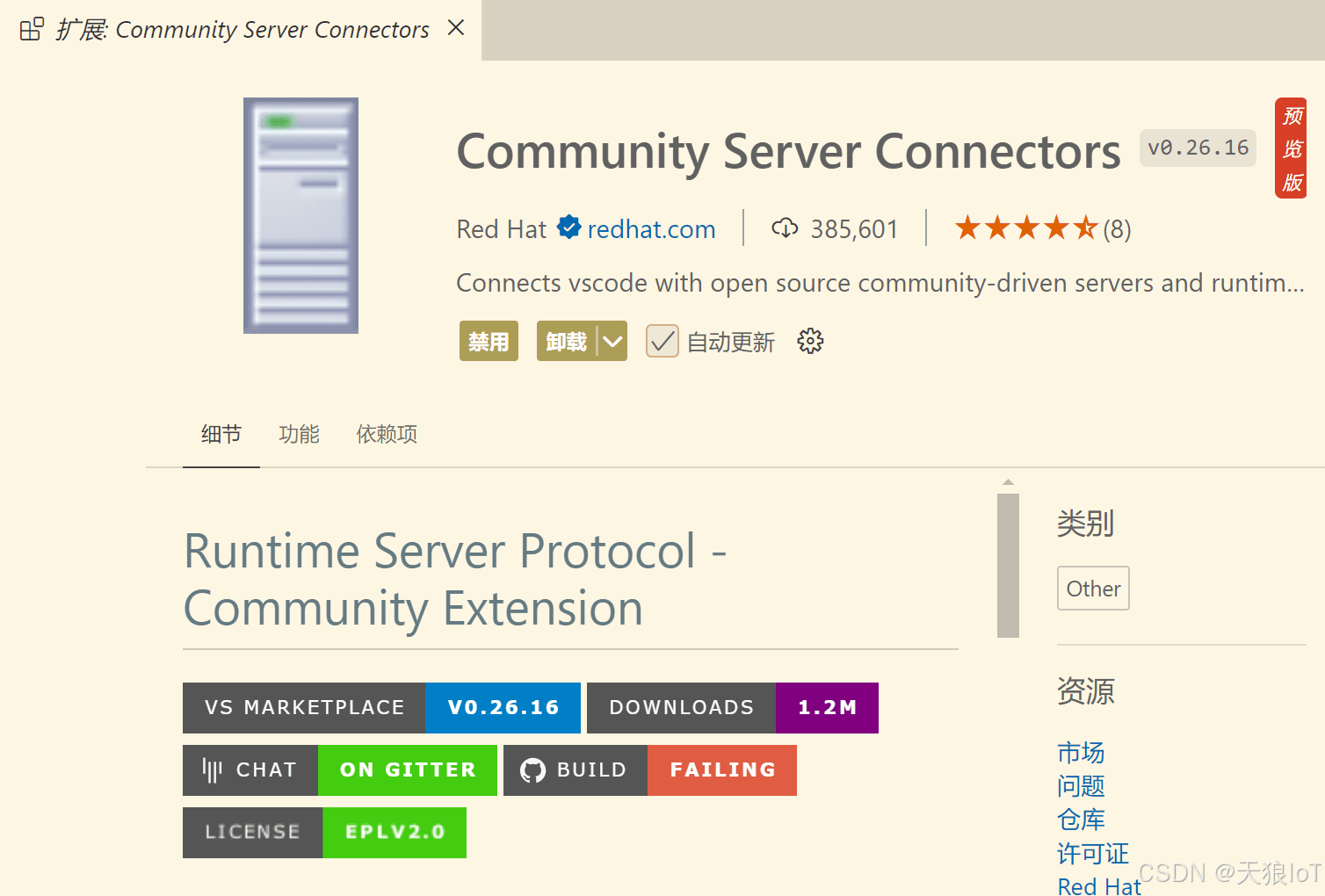The width and height of the screenshot is (1325, 896).
Task: Click the extension description text
Action: 880,283
